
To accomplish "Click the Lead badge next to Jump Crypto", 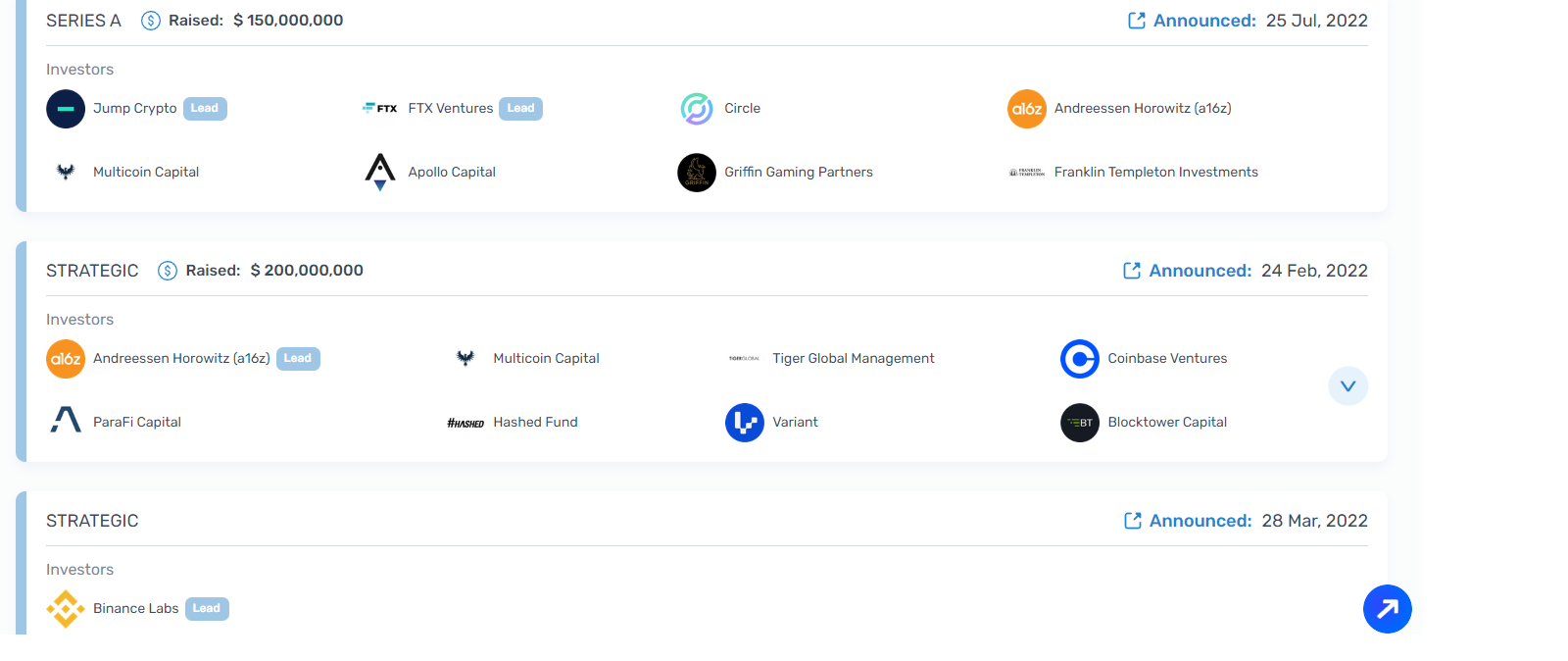I will tap(205, 109).
